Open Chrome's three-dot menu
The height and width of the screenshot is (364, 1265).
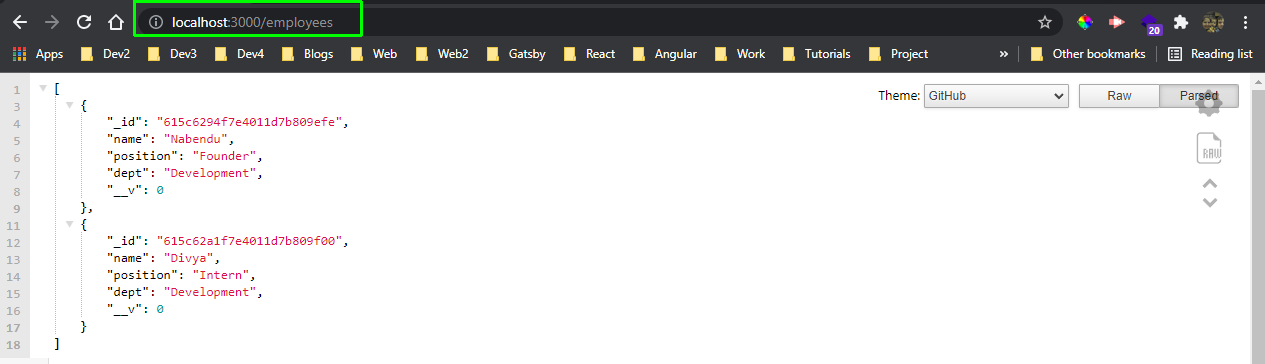click(1245, 22)
